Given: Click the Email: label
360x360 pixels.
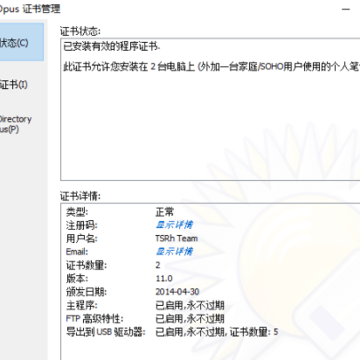Looking at the screenshot, I should [x=77, y=251].
